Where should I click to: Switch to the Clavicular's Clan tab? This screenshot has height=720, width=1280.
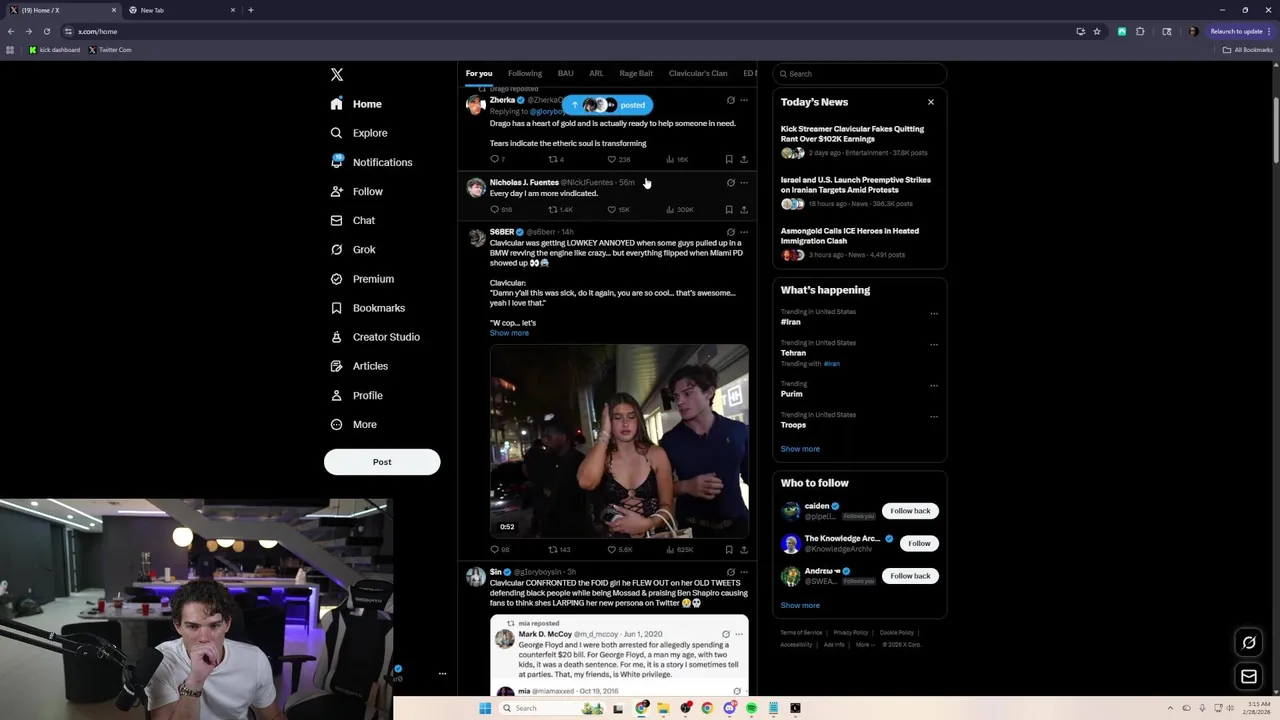(x=698, y=73)
